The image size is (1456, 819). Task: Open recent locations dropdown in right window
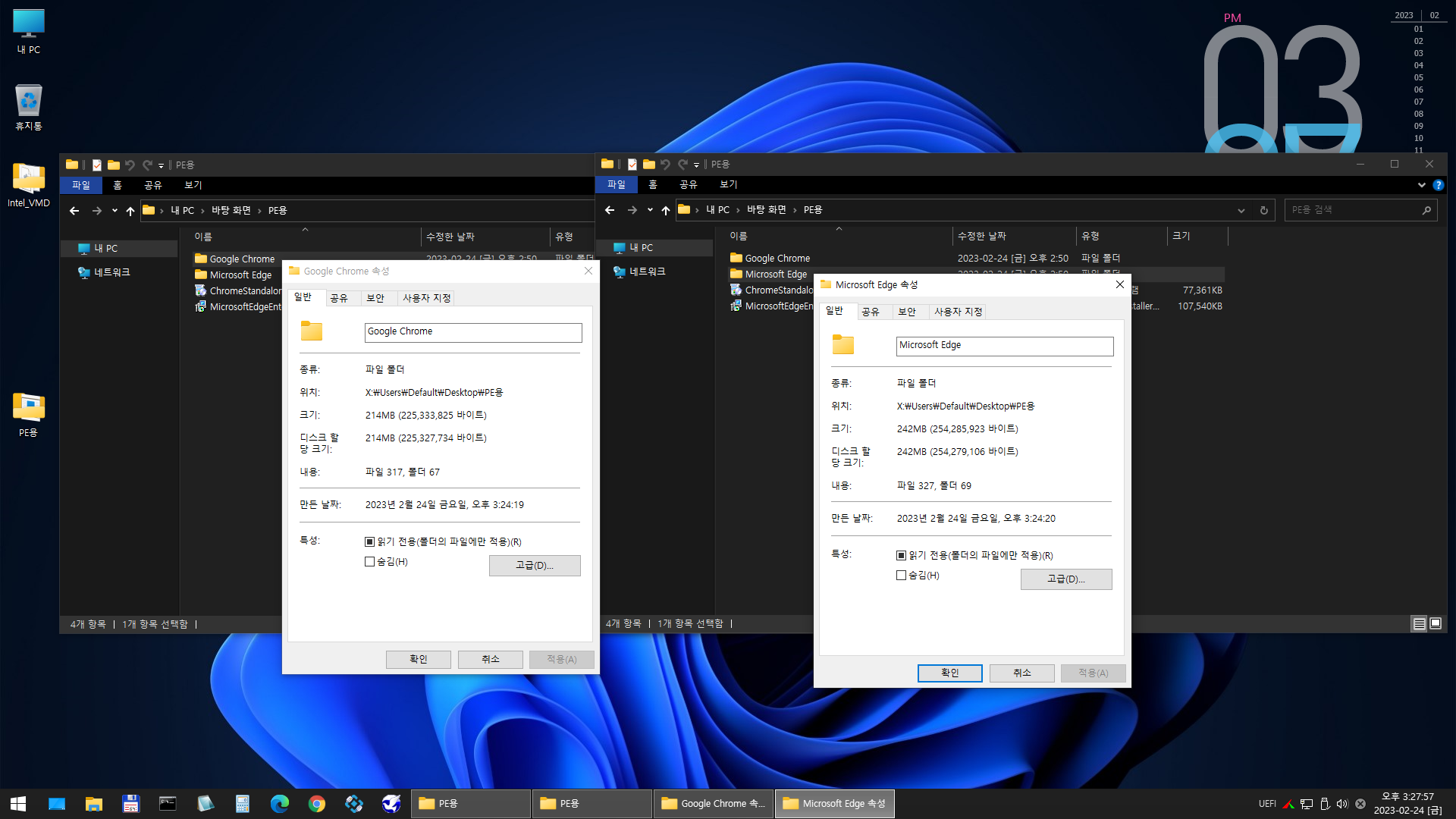pyautogui.click(x=650, y=210)
